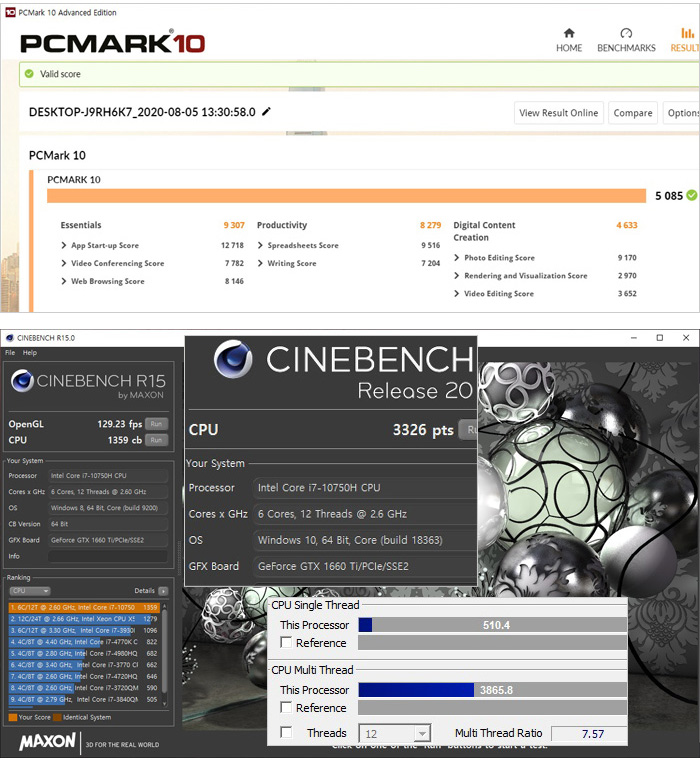700x760 pixels.
Task: Enable Reference checkbox under CPU Multi Thread
Action: click(x=287, y=708)
